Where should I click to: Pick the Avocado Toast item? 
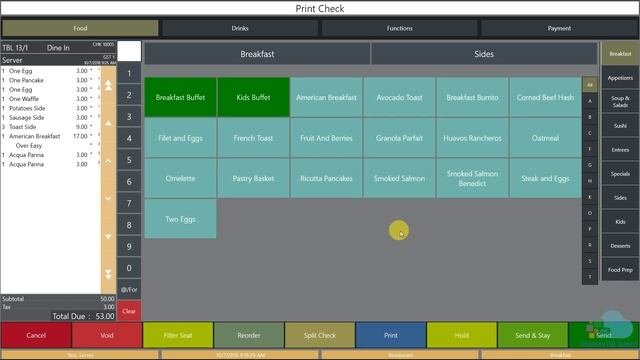coord(399,97)
